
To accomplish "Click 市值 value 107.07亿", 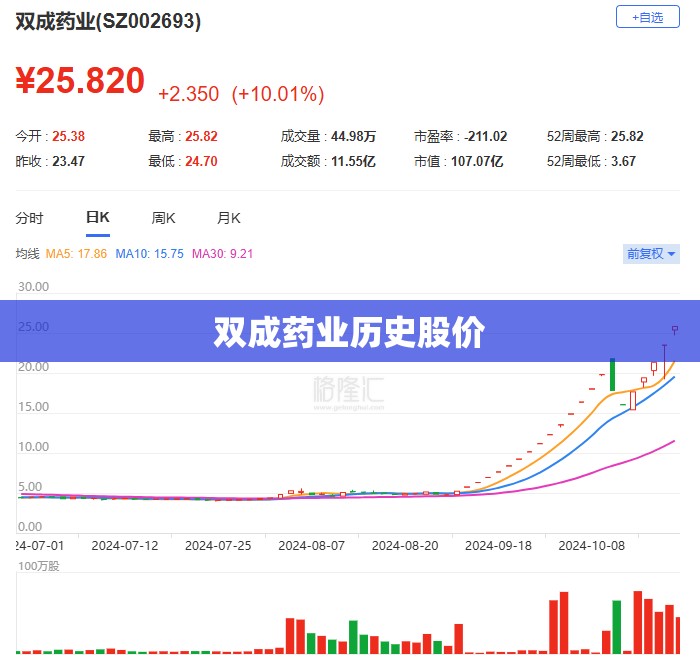I will (x=477, y=161).
